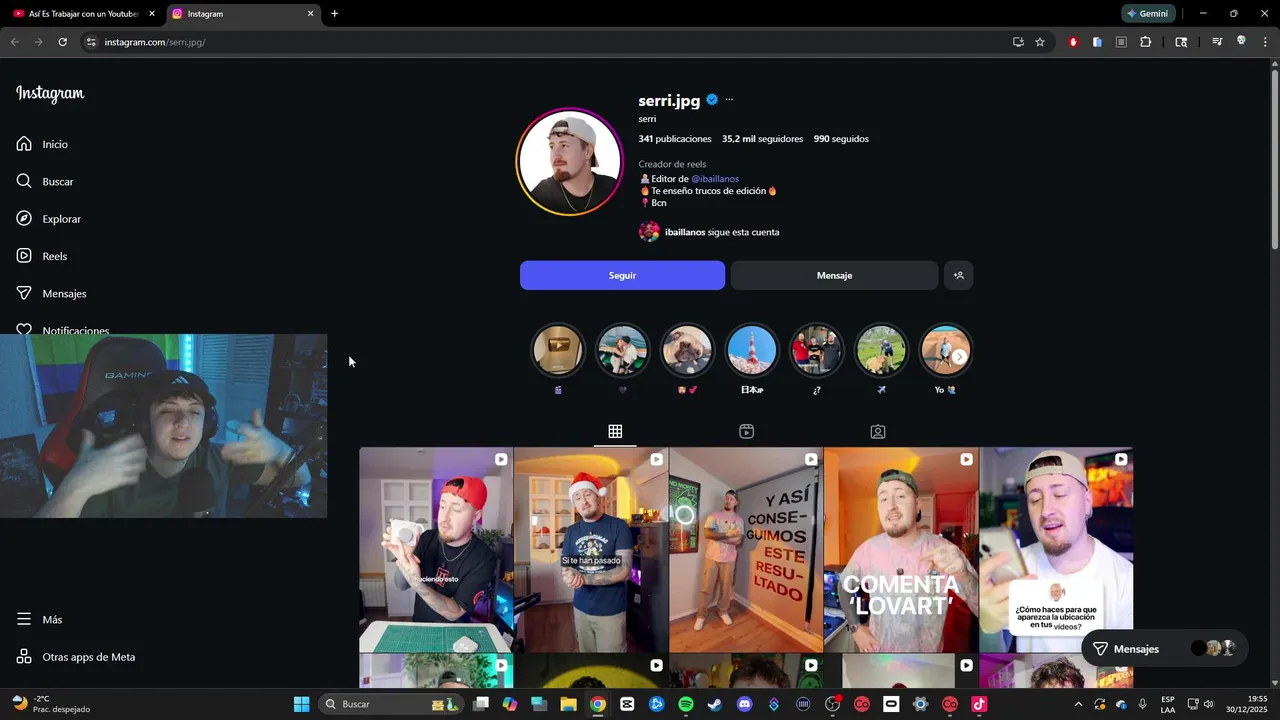Click the verified badge next to serri.jpg
The height and width of the screenshot is (720, 1280).
[x=712, y=100]
